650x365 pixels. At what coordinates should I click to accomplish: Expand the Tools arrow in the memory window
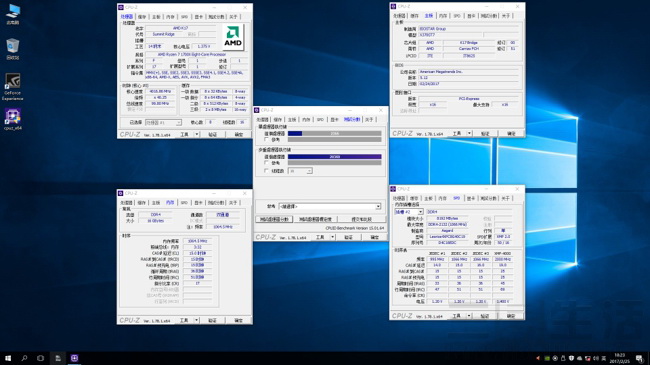pos(196,320)
